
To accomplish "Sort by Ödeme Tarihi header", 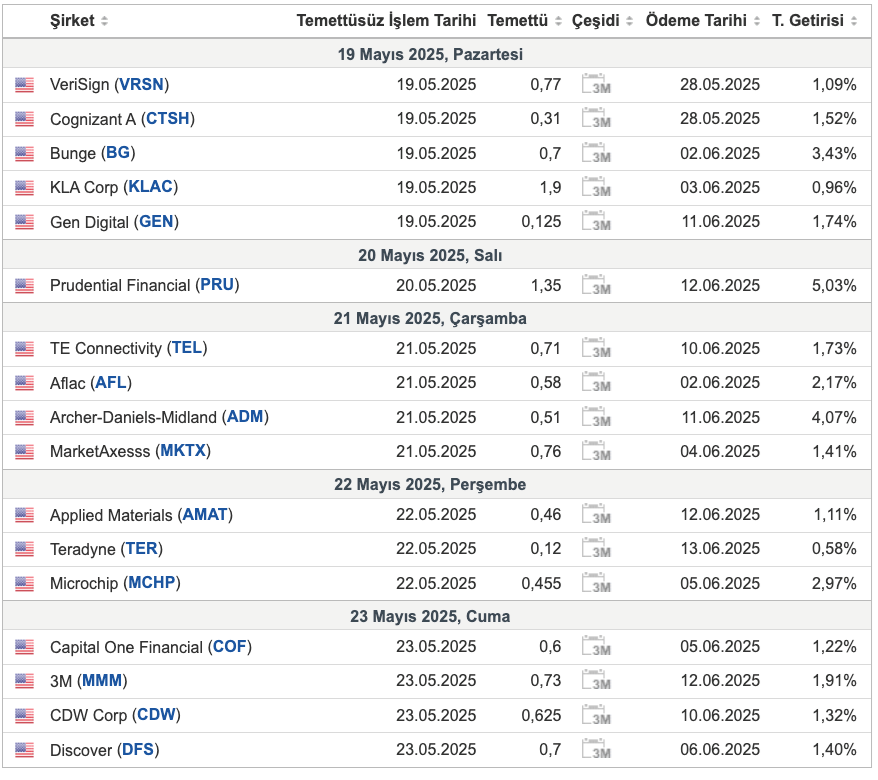I will (x=696, y=21).
